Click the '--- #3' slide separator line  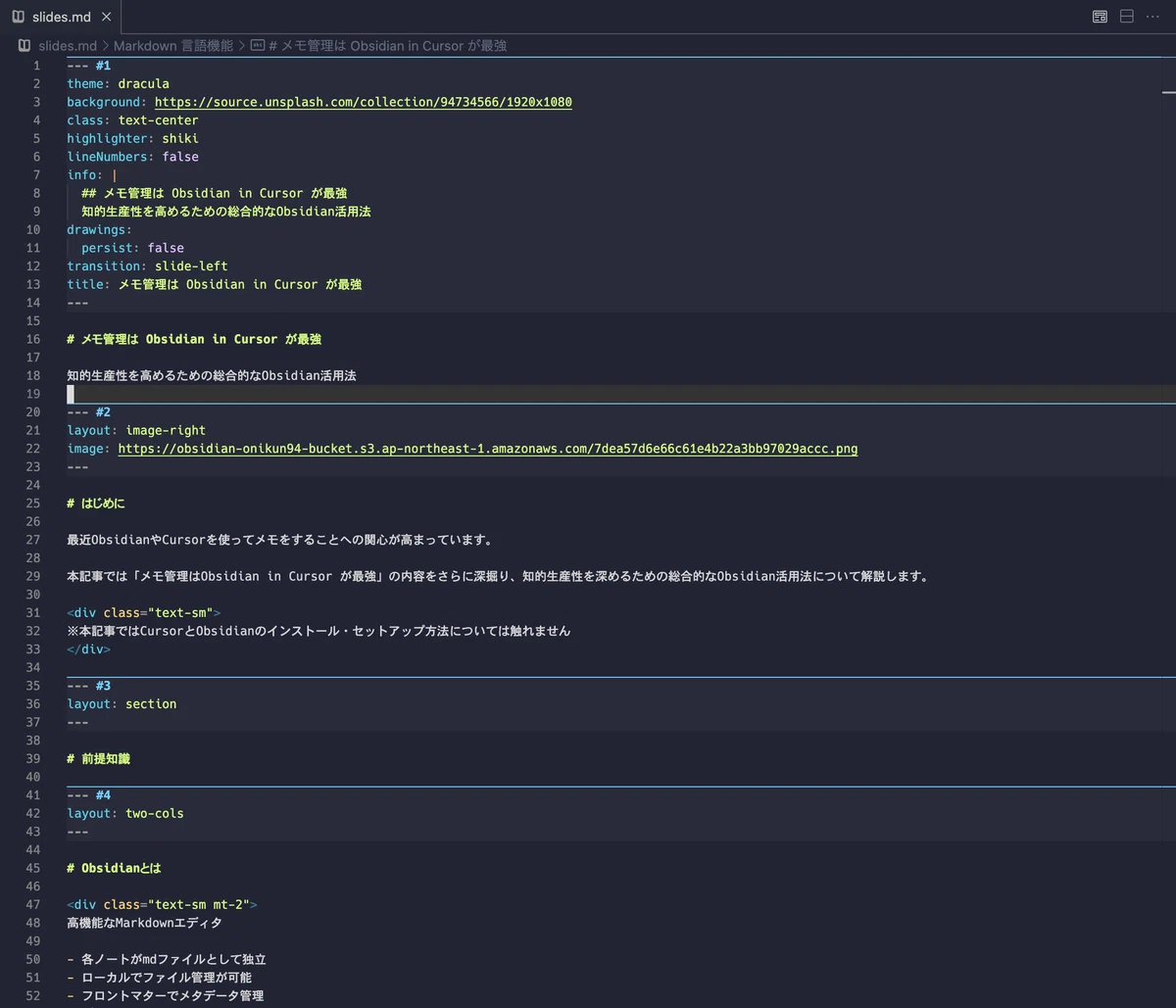[89, 686]
